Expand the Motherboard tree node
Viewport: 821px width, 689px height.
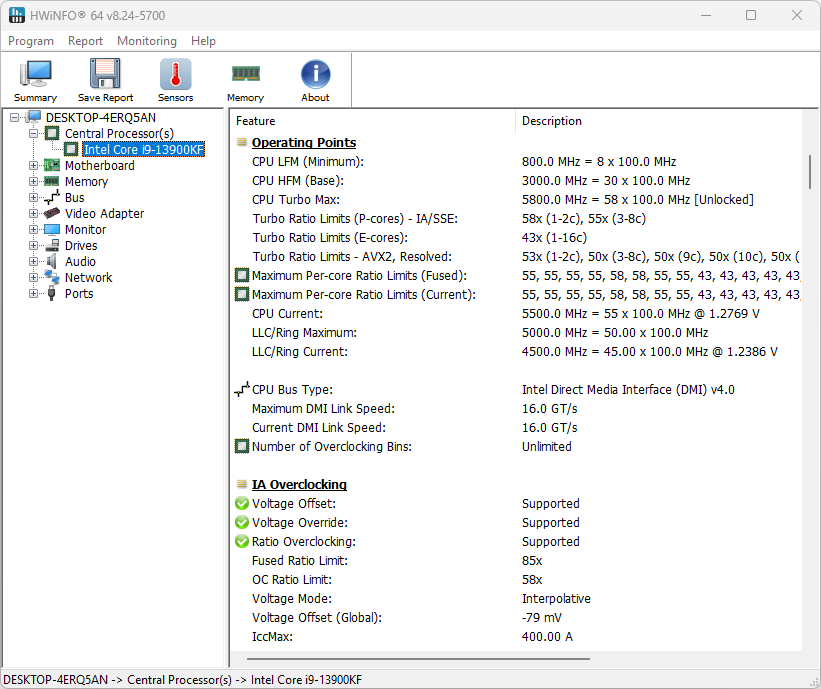[31, 165]
